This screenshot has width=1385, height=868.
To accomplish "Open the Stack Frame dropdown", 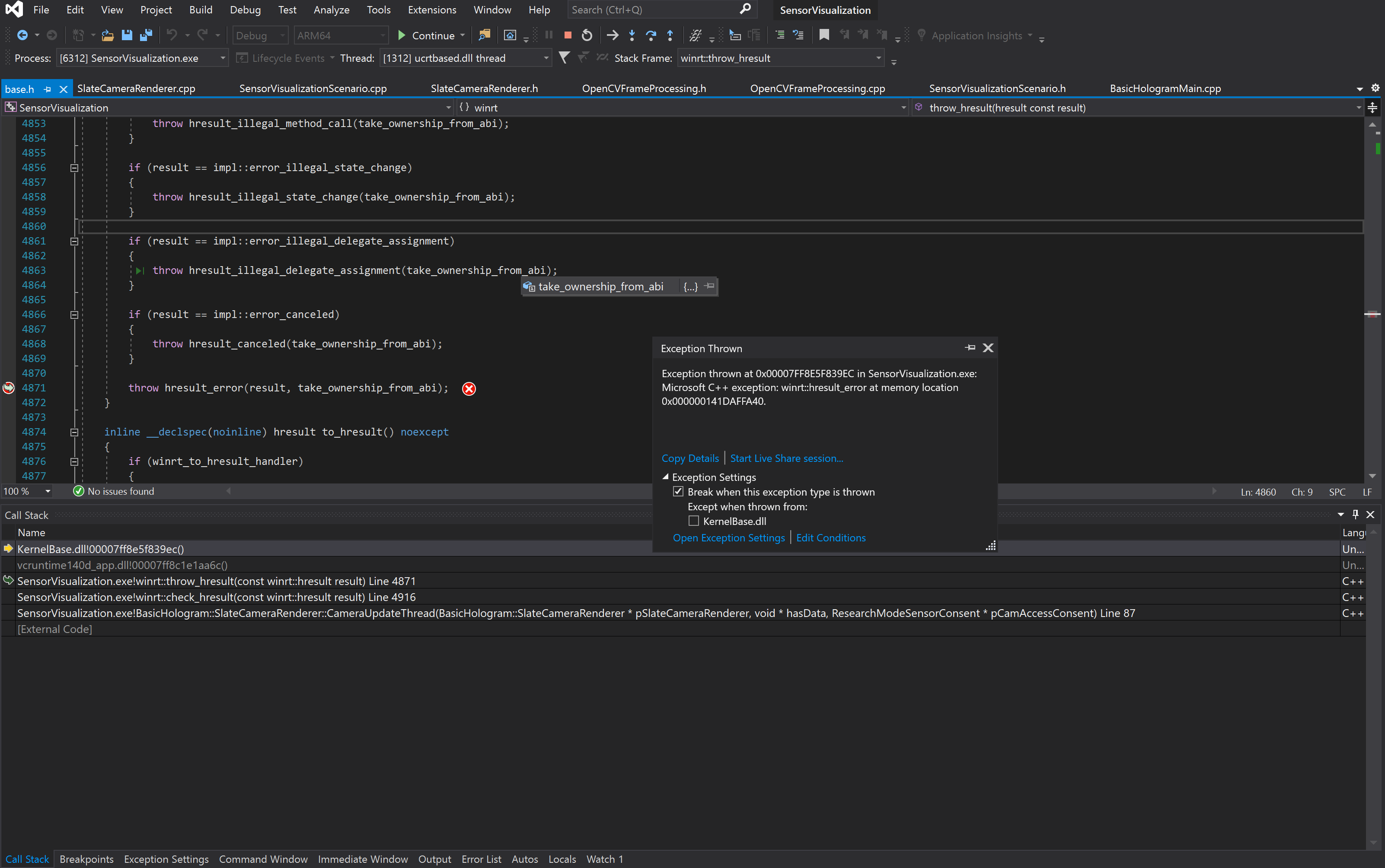I will (878, 57).
